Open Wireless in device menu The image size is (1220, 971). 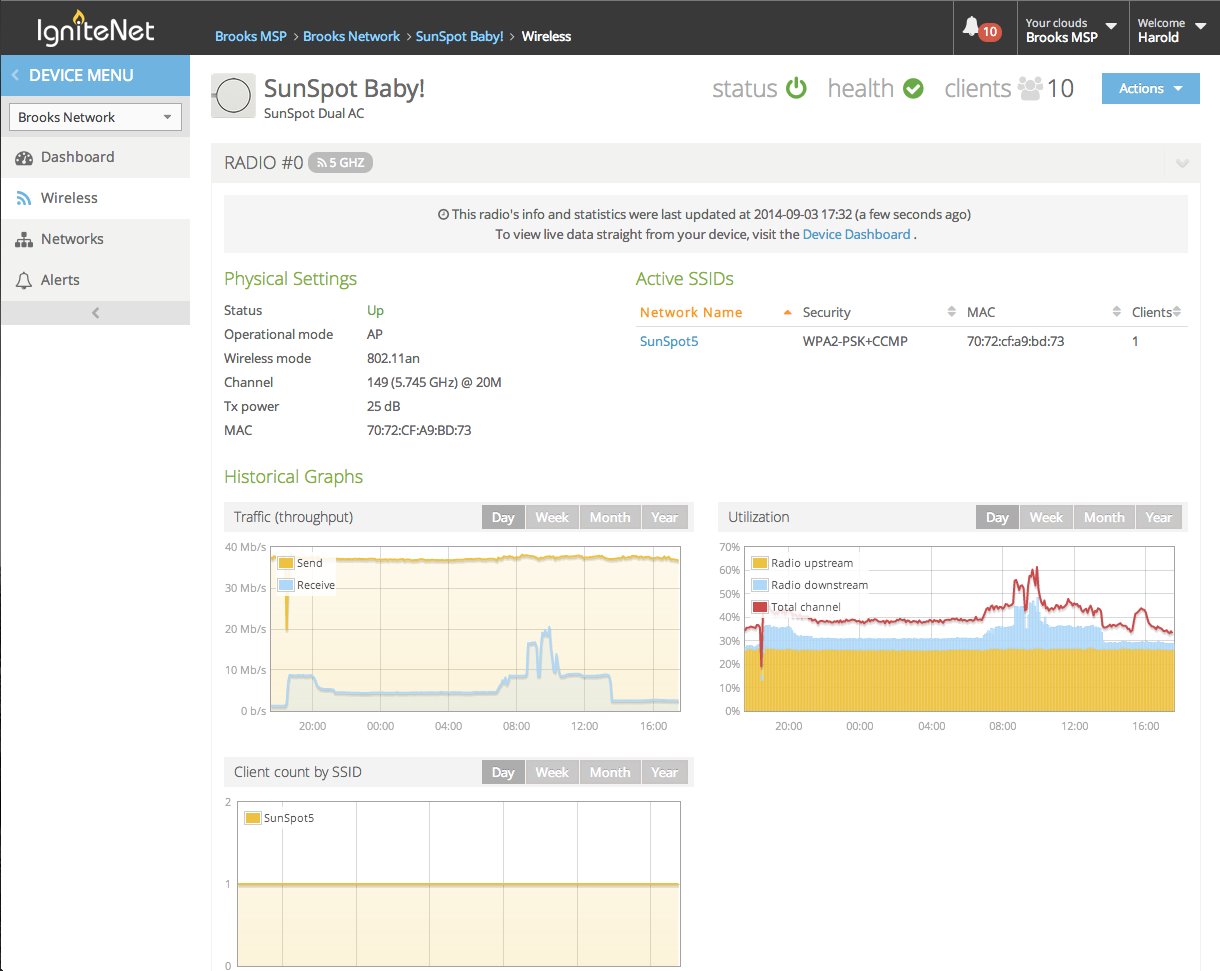(95, 198)
